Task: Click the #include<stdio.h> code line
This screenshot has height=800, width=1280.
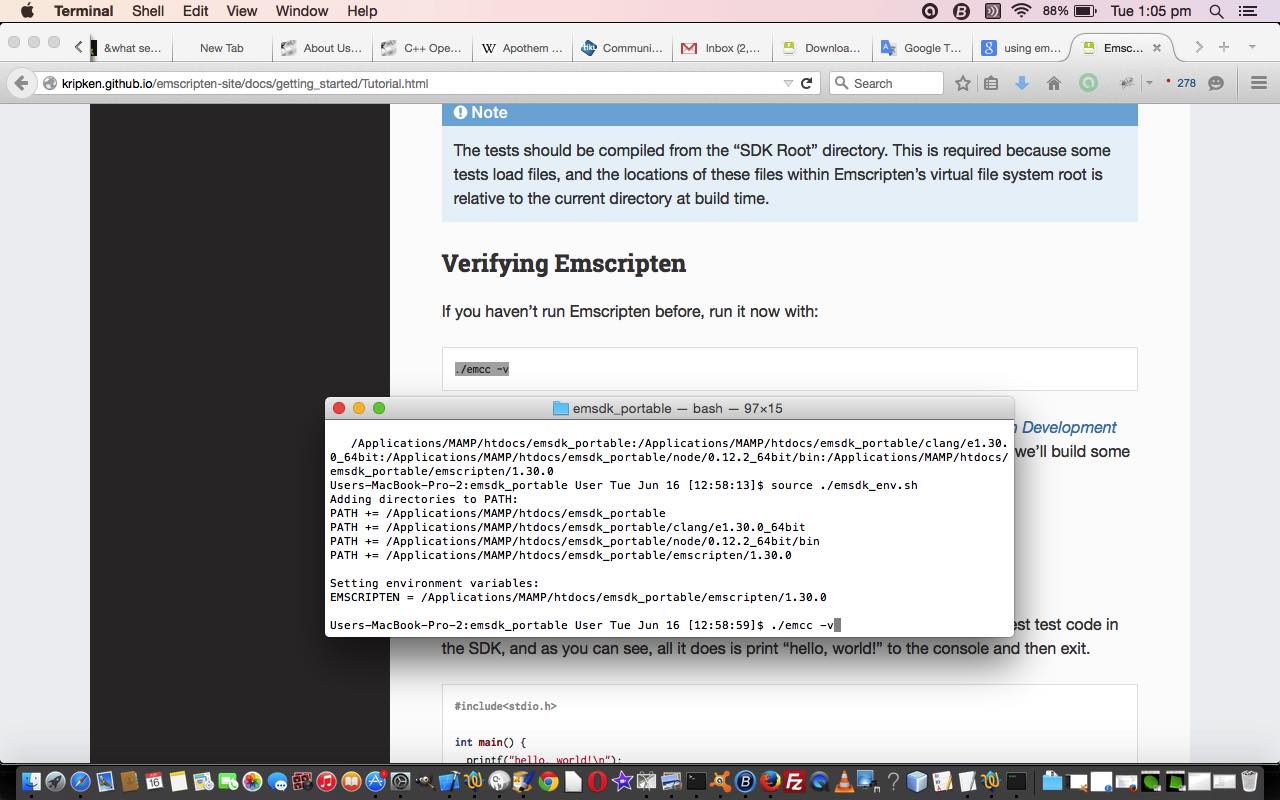Action: tap(505, 706)
